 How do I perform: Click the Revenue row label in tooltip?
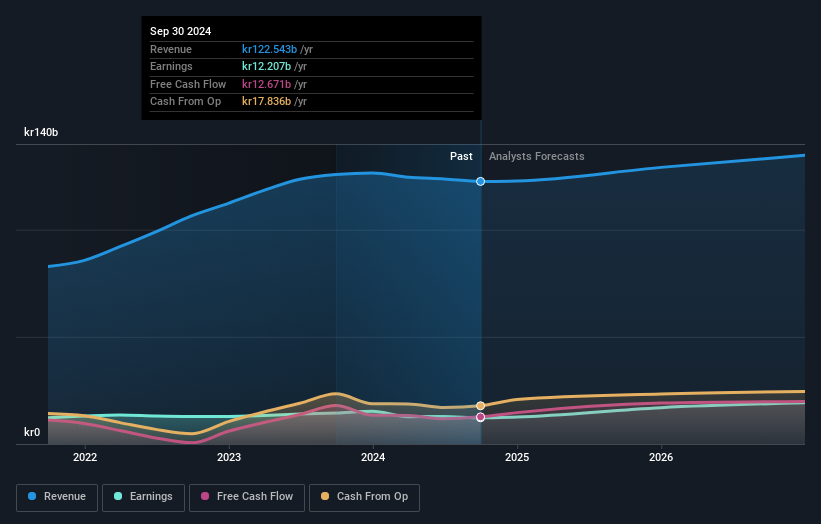(x=171, y=49)
